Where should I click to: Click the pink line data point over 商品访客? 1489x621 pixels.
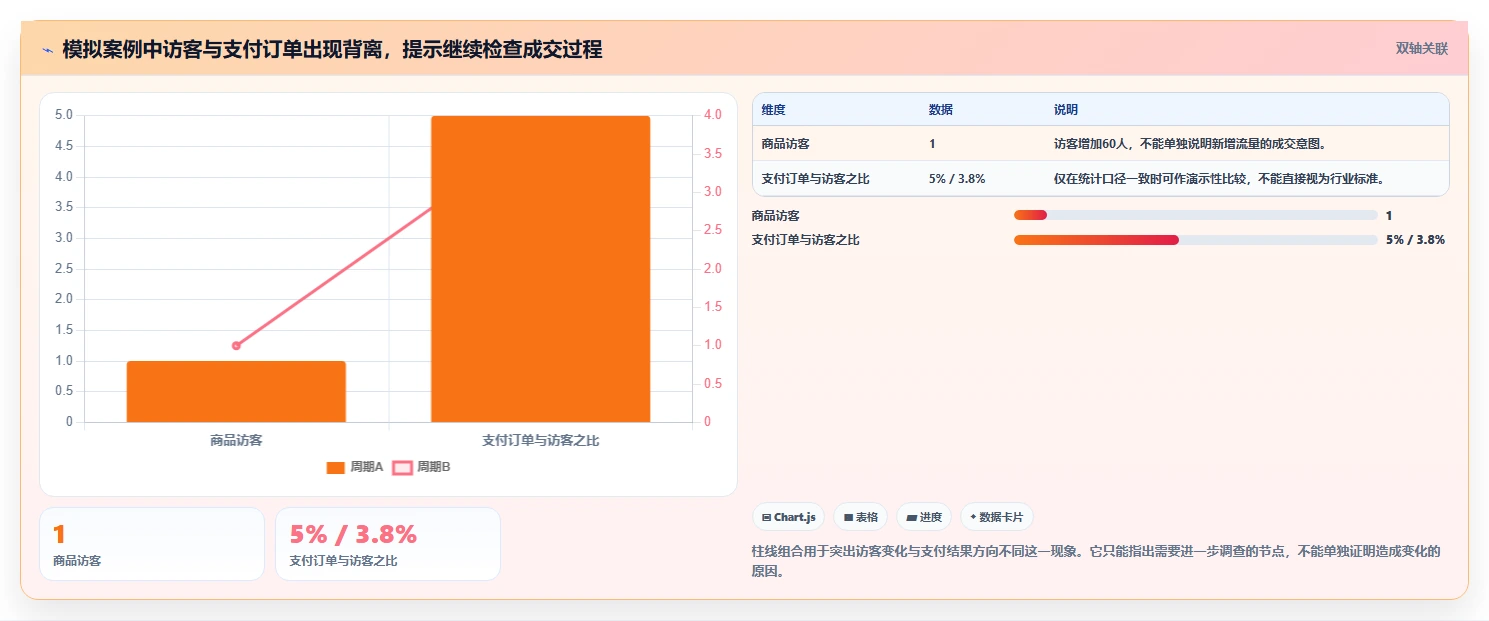[x=236, y=345]
